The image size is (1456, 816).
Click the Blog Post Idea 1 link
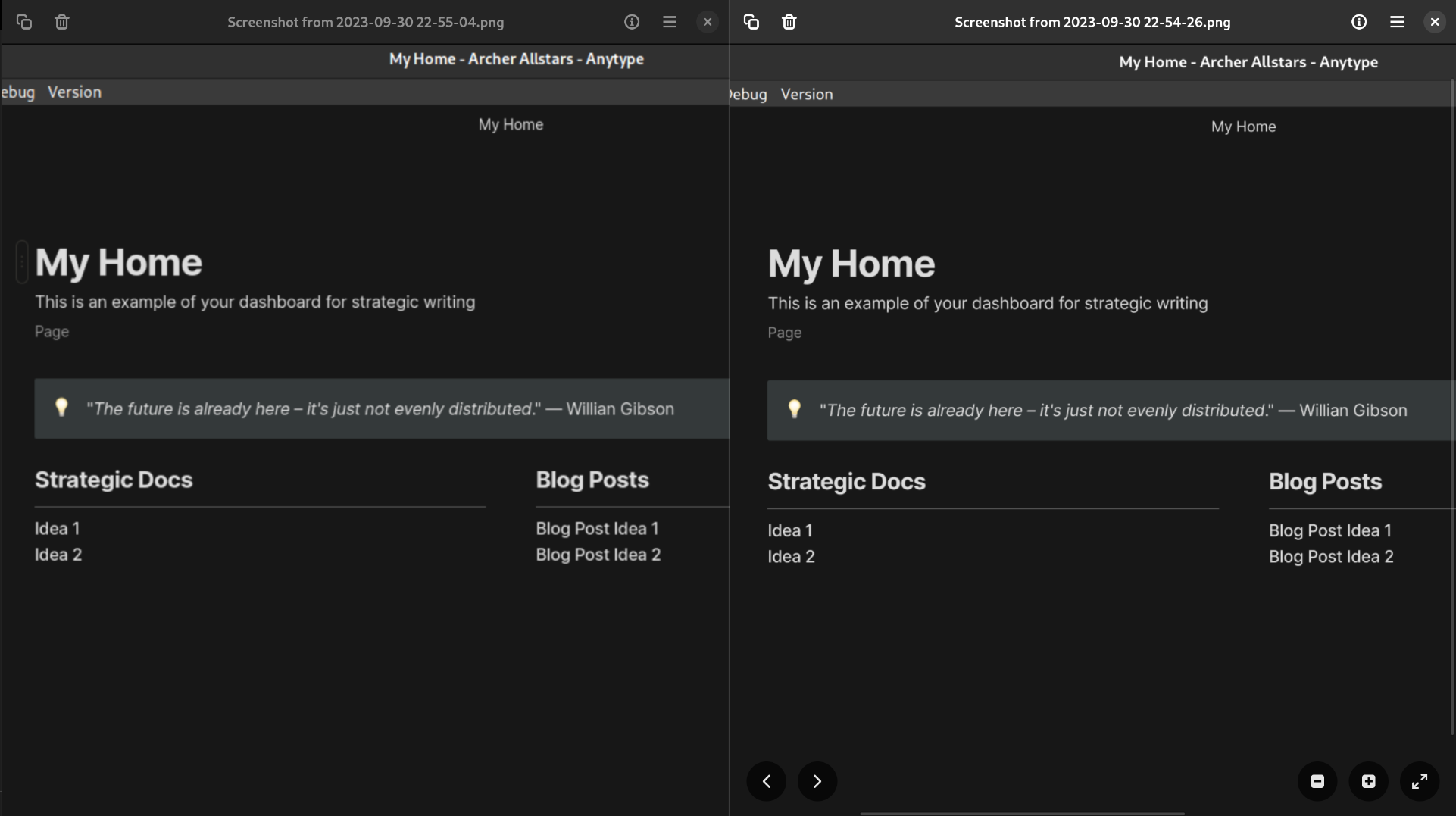1330,530
